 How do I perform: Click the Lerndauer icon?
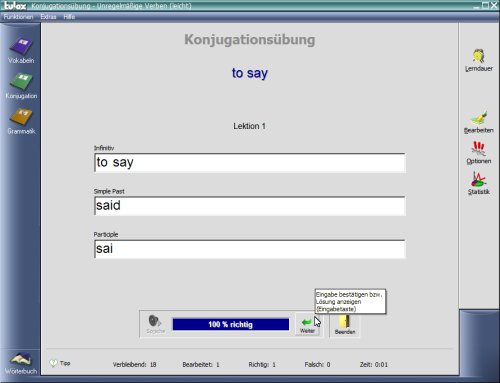[479, 60]
